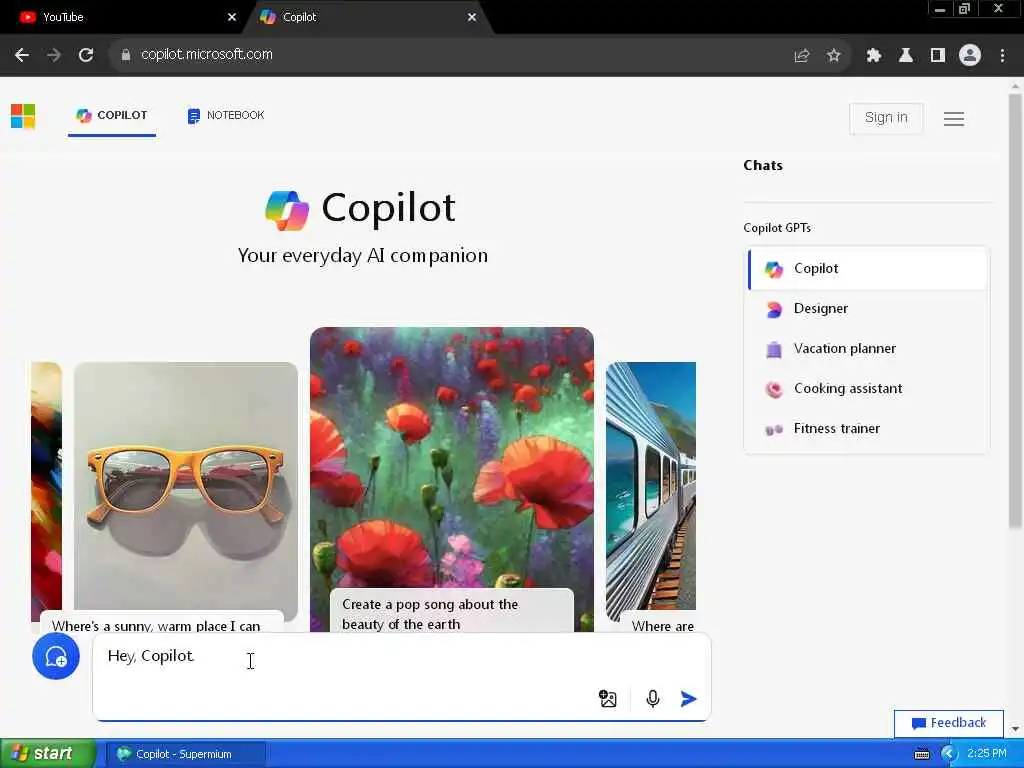Click the scrollbar down arrow
Screen dimensions: 1024x768
click(1015, 728)
